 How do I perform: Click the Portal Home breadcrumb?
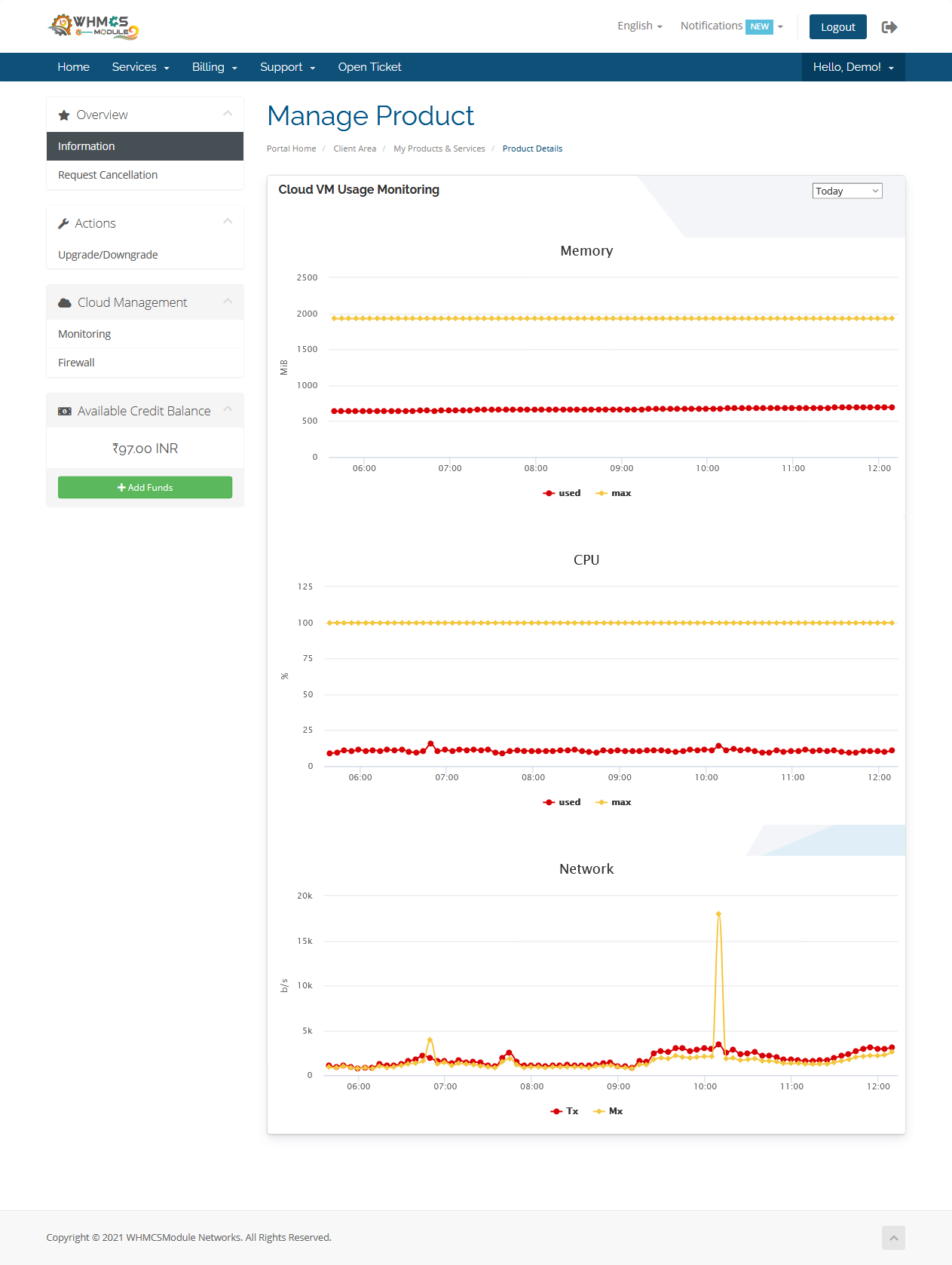pos(291,149)
